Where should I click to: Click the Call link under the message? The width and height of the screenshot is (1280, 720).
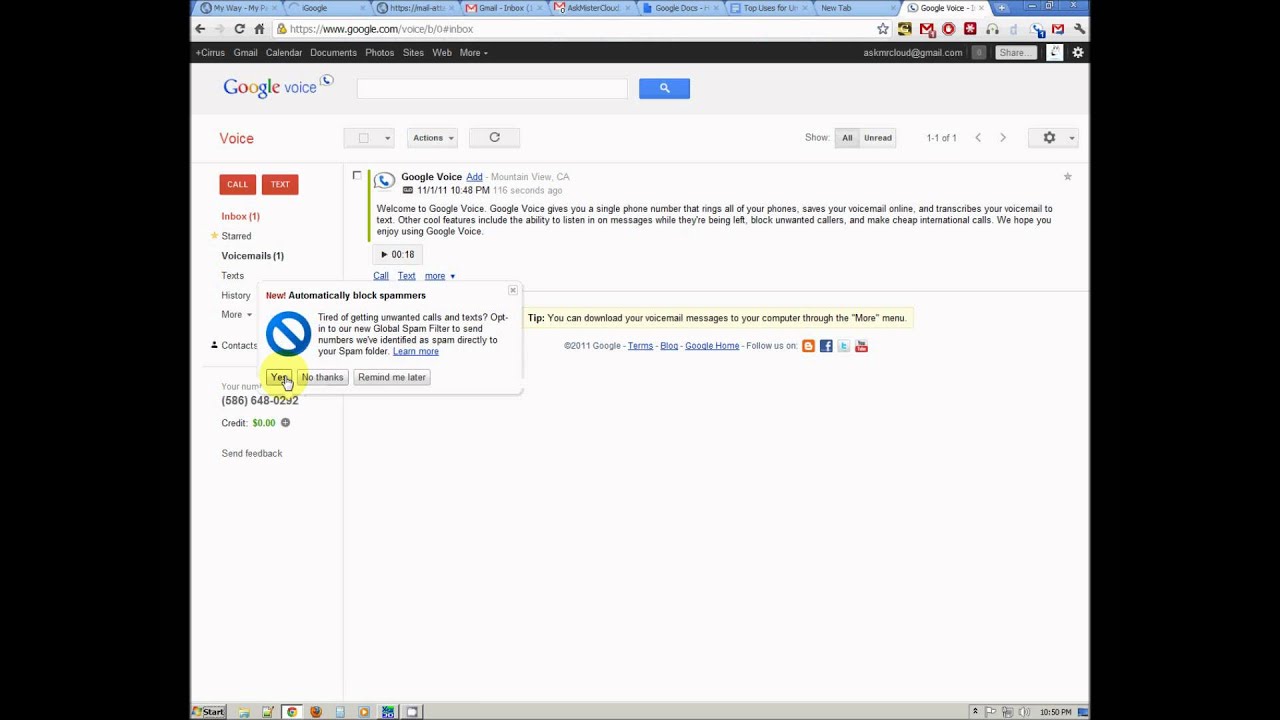coord(381,276)
